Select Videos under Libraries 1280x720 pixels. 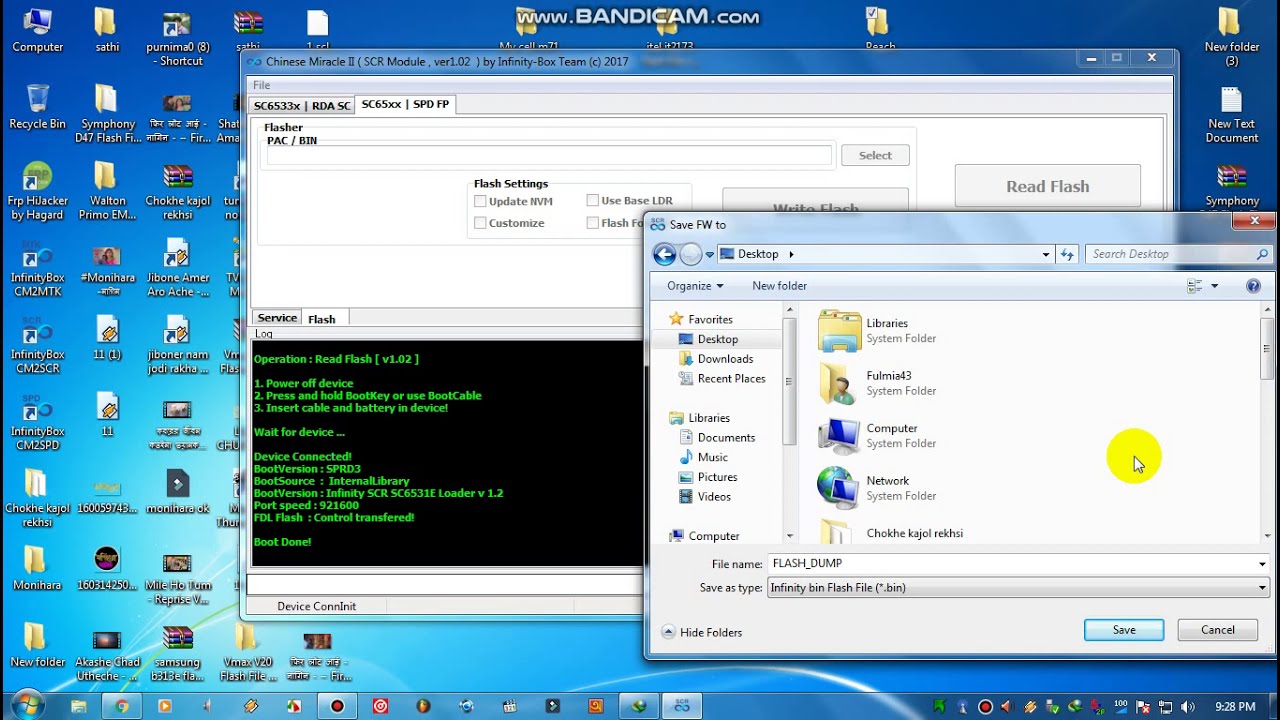[714, 497]
